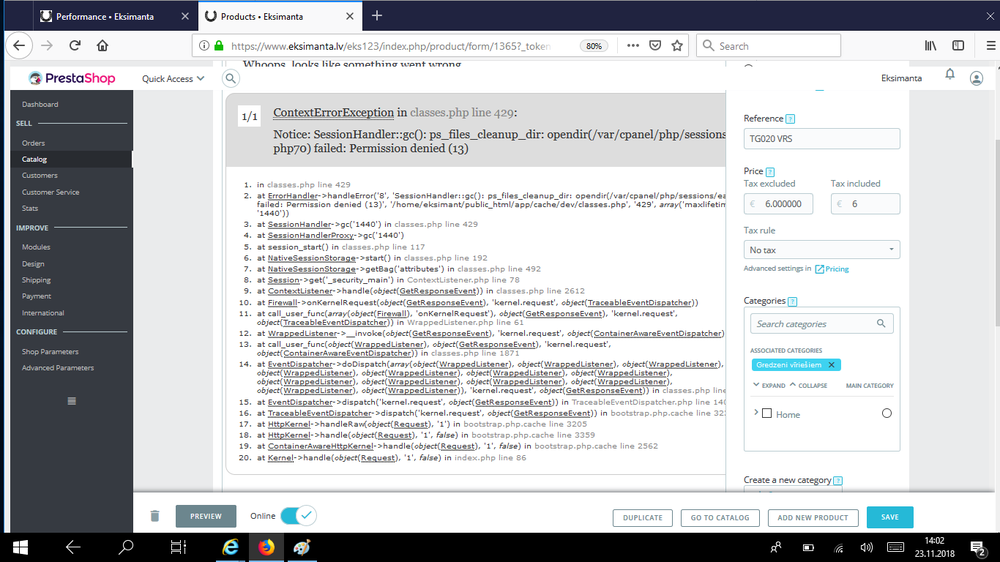Toggle the Online product switch
The image size is (1000, 562).
coord(298,515)
